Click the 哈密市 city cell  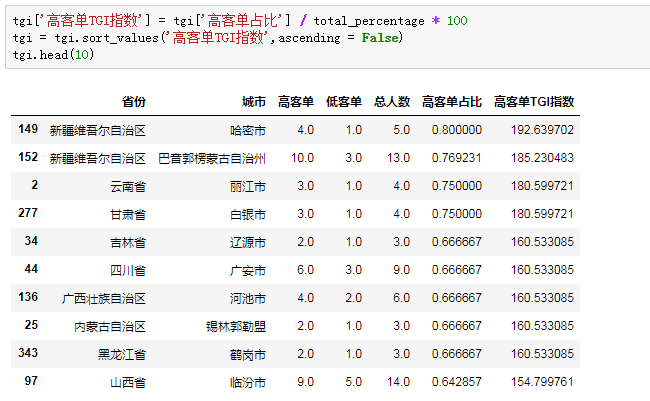[248, 130]
